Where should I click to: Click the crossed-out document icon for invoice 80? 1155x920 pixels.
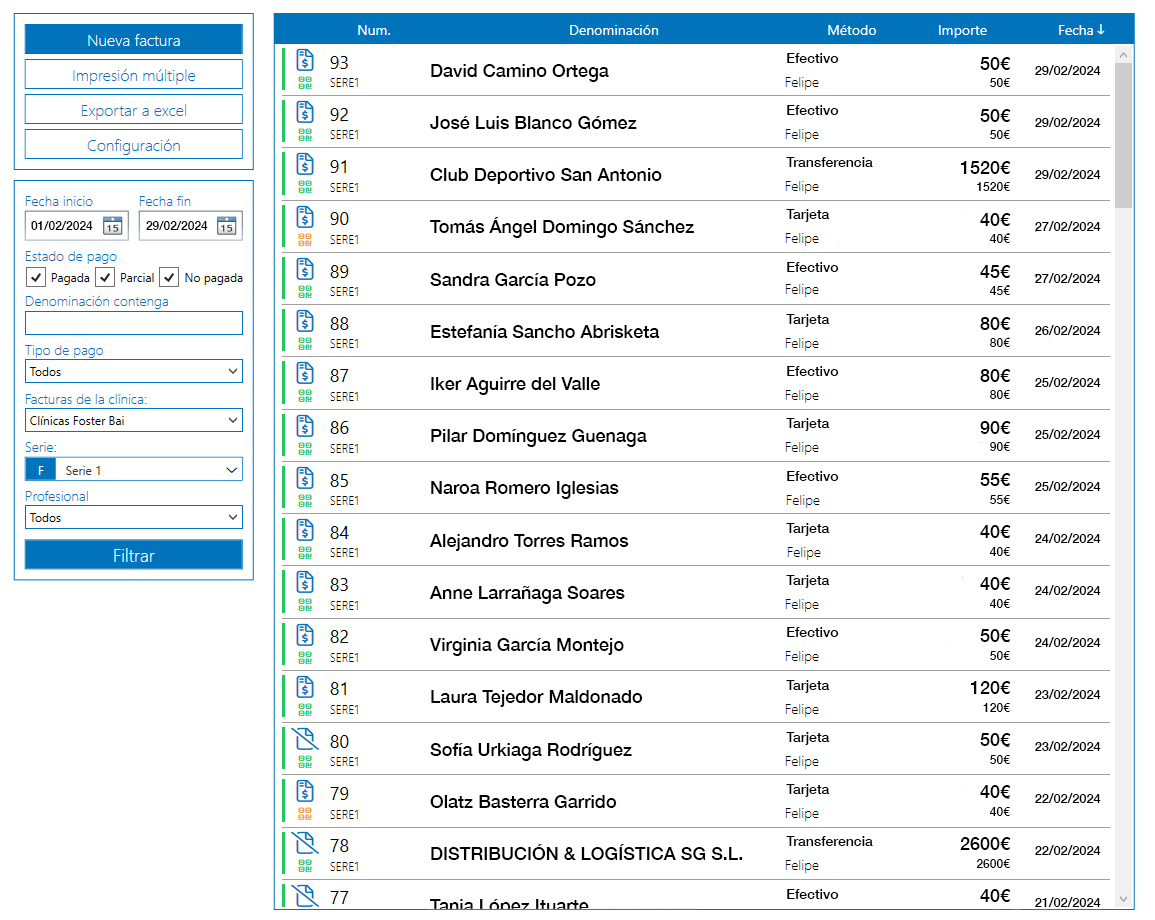point(306,739)
